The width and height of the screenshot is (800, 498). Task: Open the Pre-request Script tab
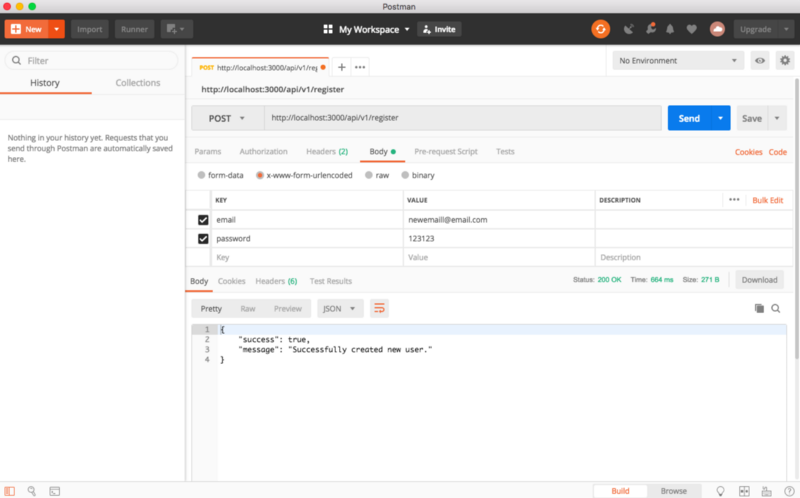pos(446,152)
